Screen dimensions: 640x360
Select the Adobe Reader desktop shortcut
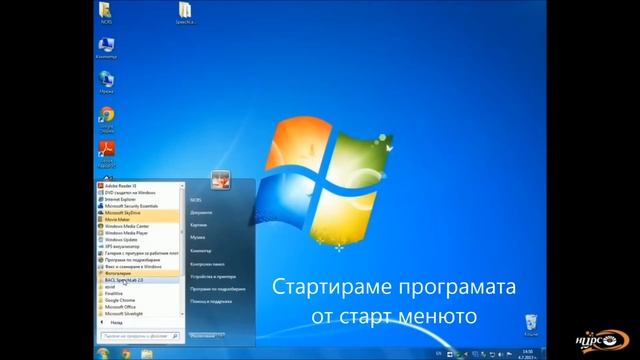(x=107, y=154)
